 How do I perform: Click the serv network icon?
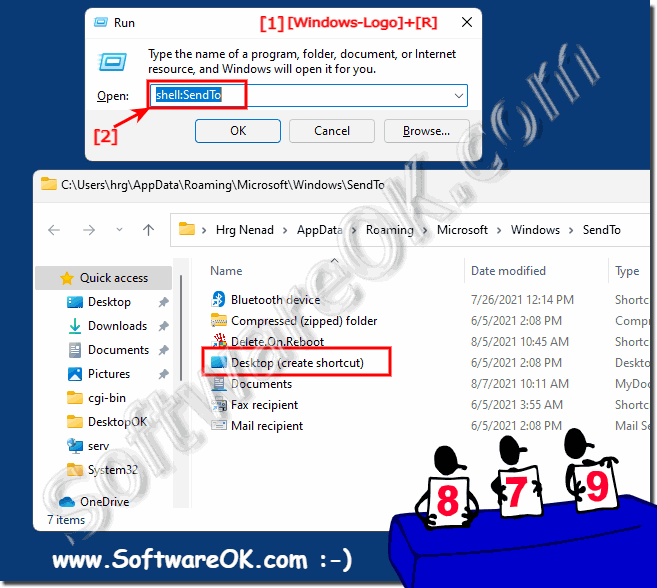point(75,446)
